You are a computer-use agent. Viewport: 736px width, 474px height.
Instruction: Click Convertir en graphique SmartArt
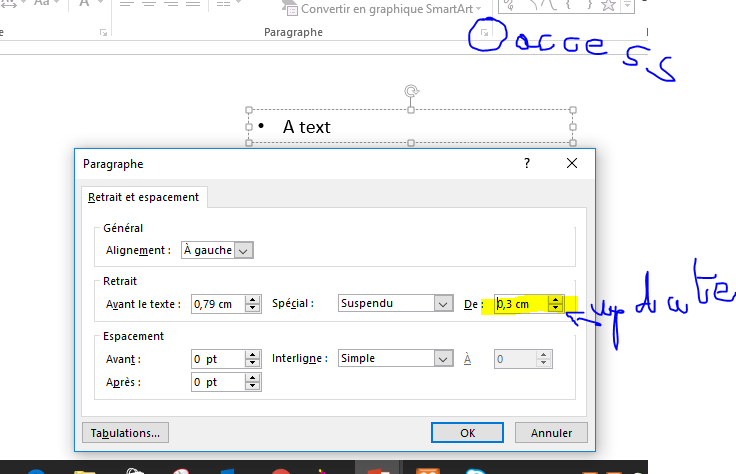point(382,8)
